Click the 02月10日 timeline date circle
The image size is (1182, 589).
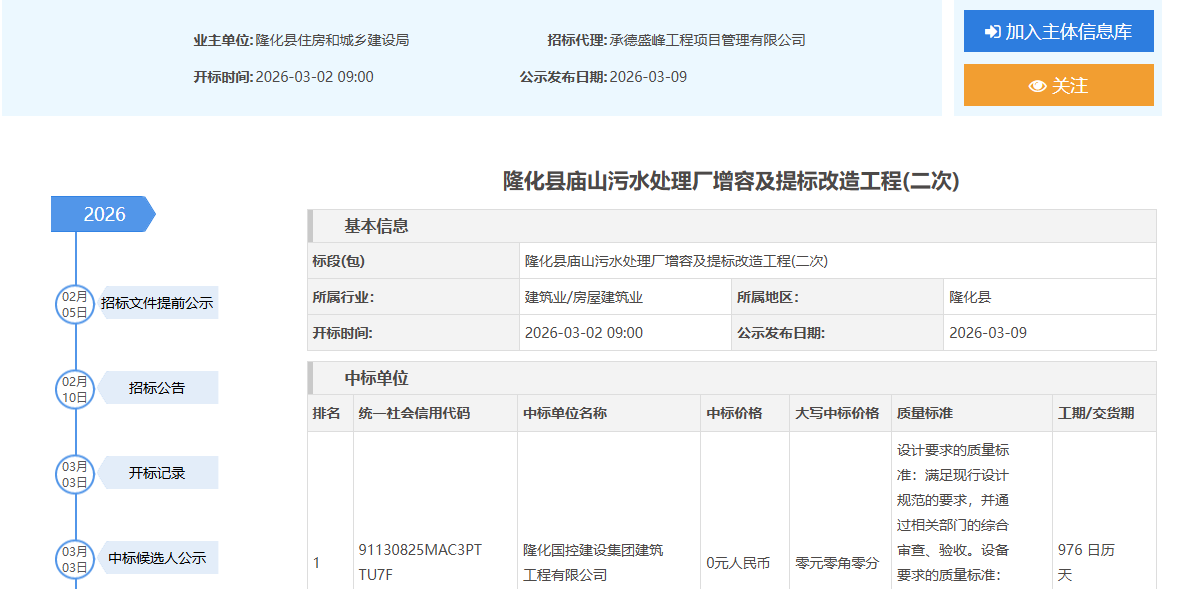coord(75,389)
